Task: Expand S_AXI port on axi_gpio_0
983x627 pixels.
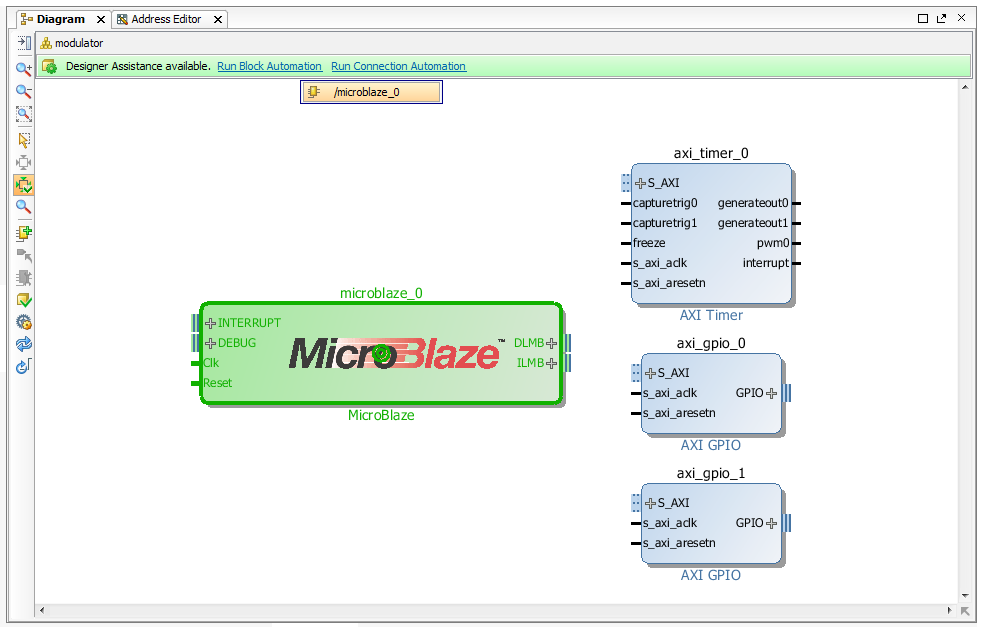Action: (x=650, y=374)
